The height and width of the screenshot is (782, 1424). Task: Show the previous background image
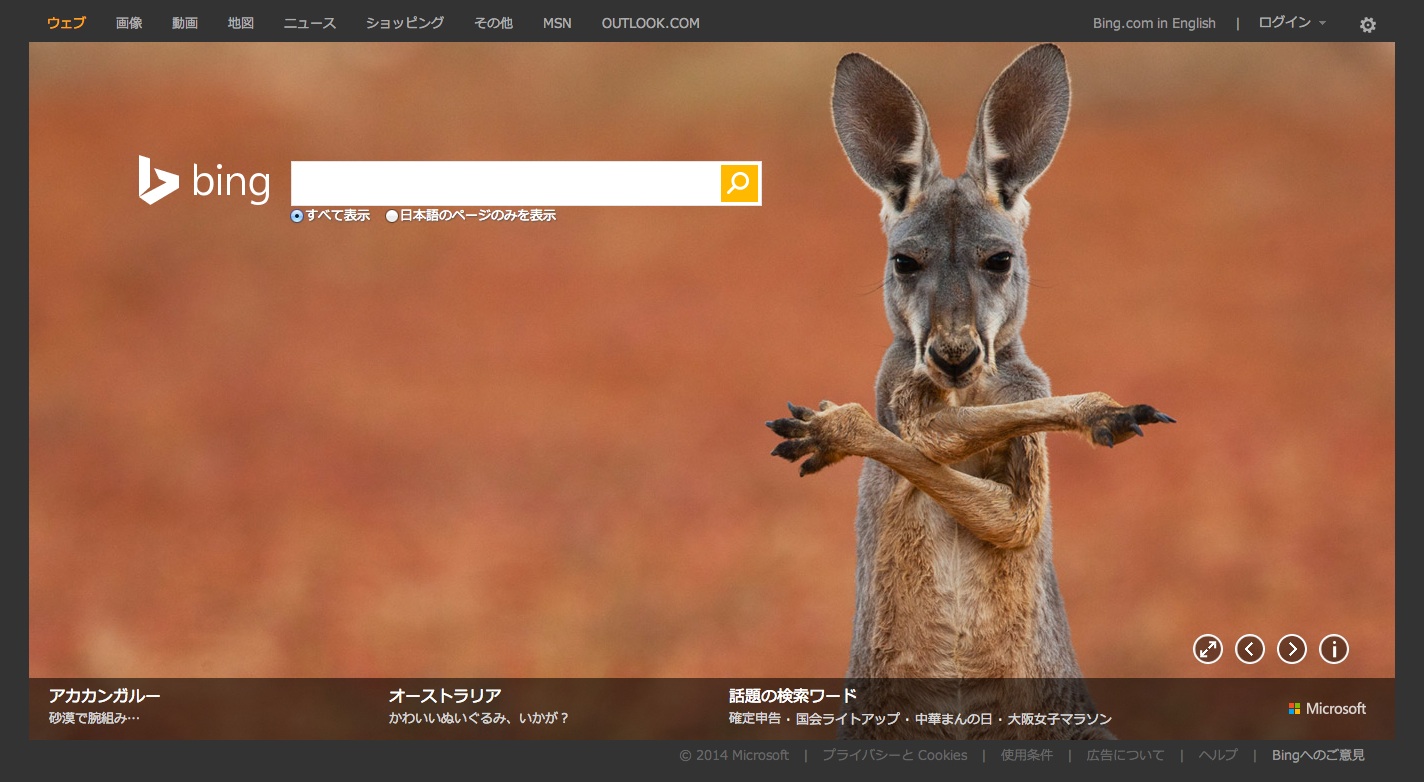[1250, 649]
